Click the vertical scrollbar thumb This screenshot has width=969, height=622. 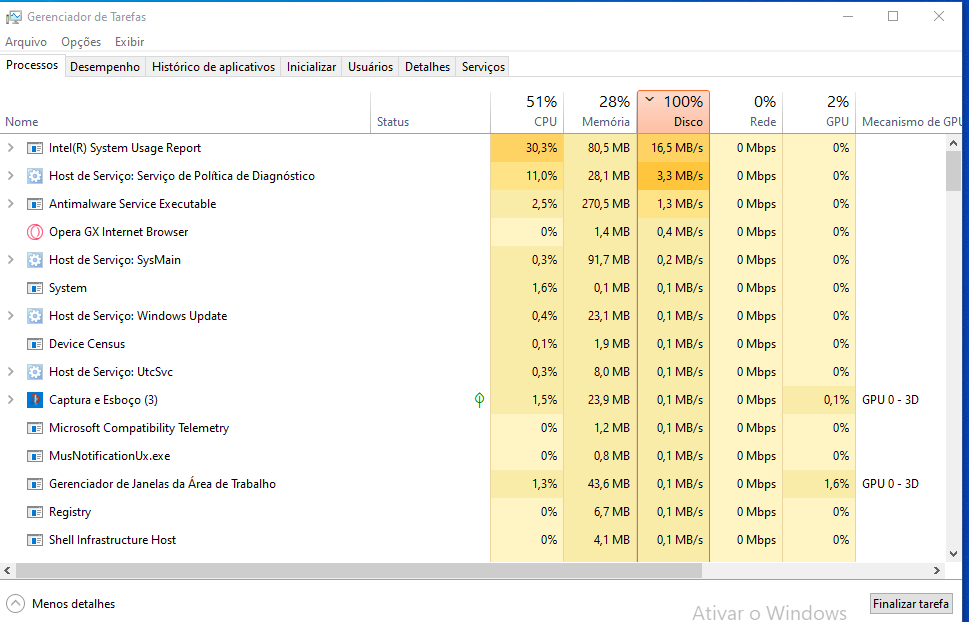pyautogui.click(x=953, y=171)
